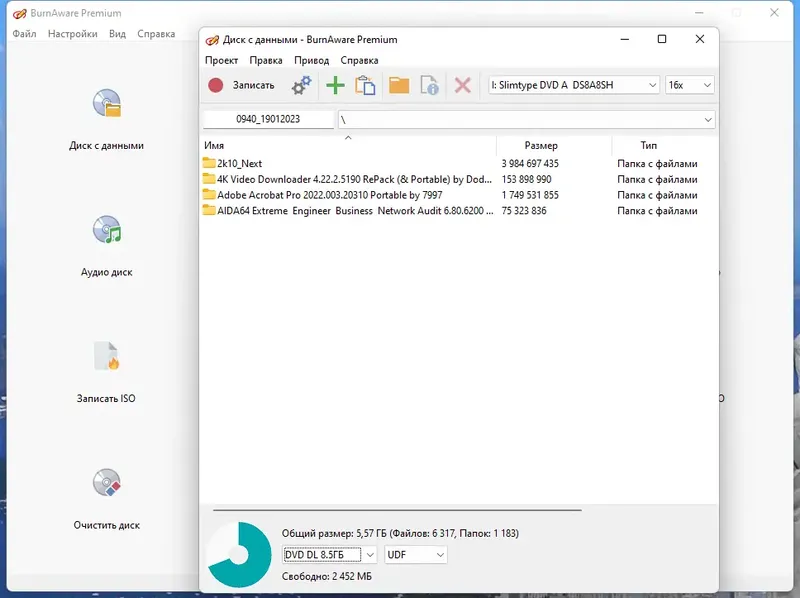Open file properties info icon
The image size is (800, 598).
point(429,85)
